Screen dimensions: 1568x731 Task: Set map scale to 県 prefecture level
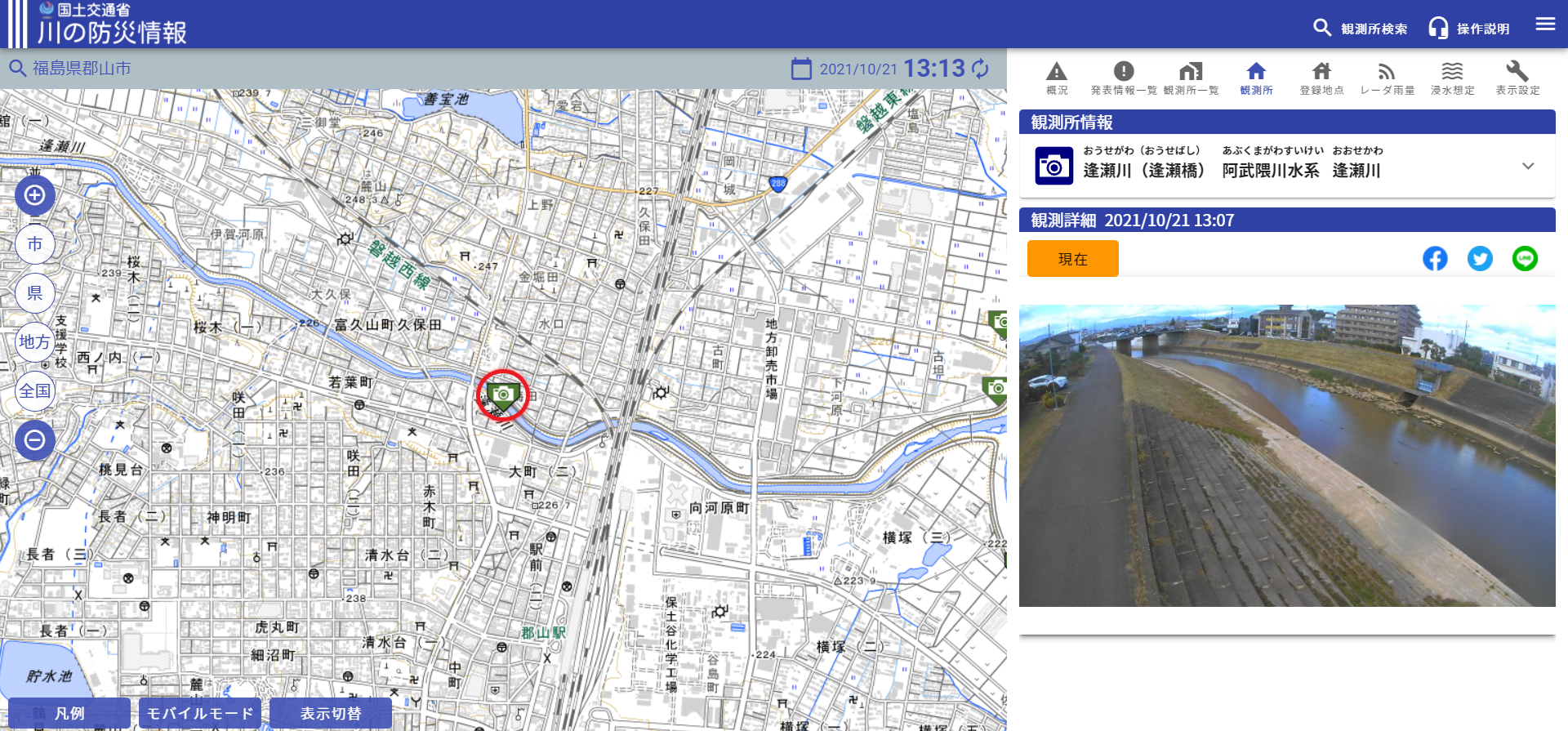tap(35, 293)
